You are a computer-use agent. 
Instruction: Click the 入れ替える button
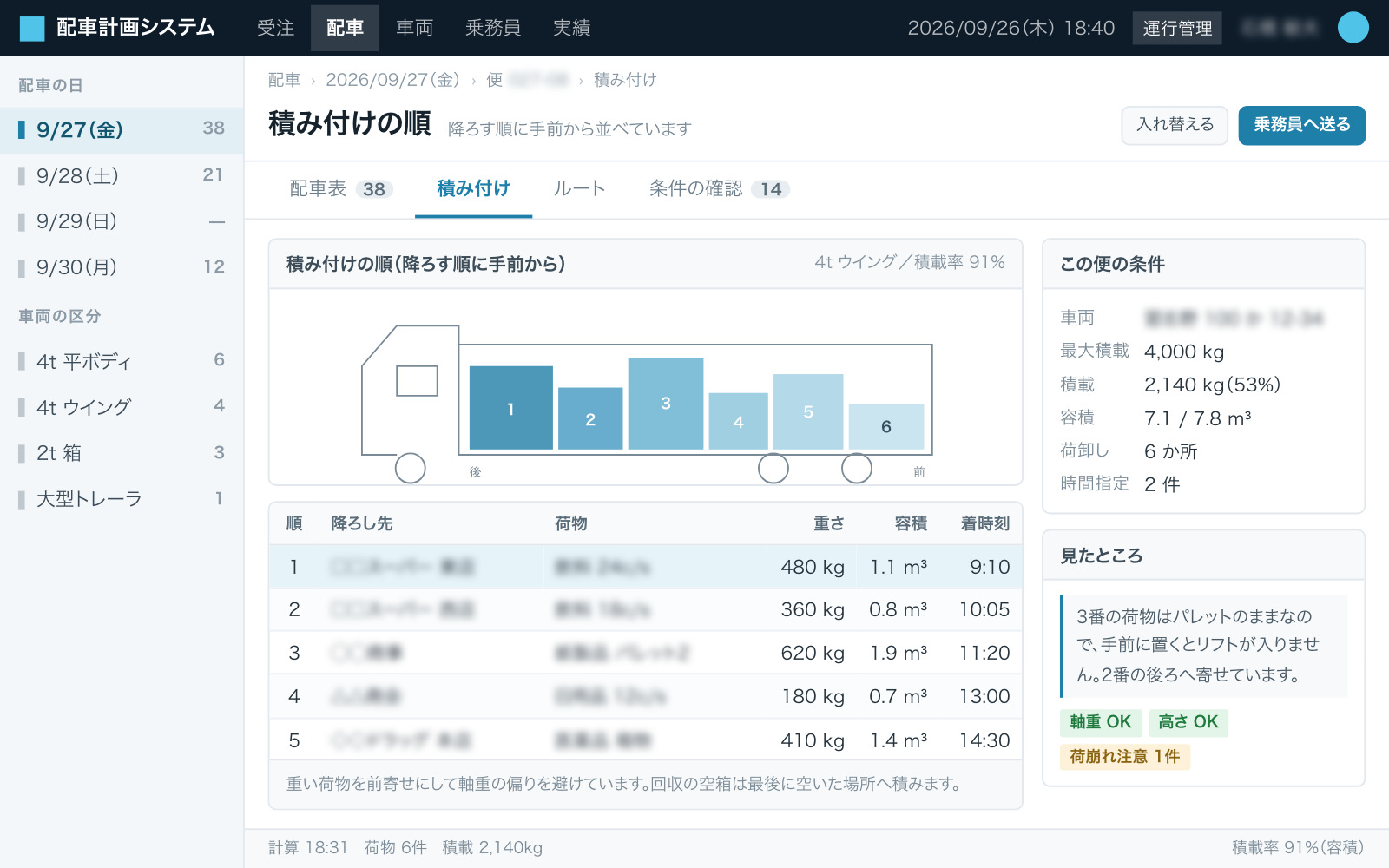[1175, 125]
